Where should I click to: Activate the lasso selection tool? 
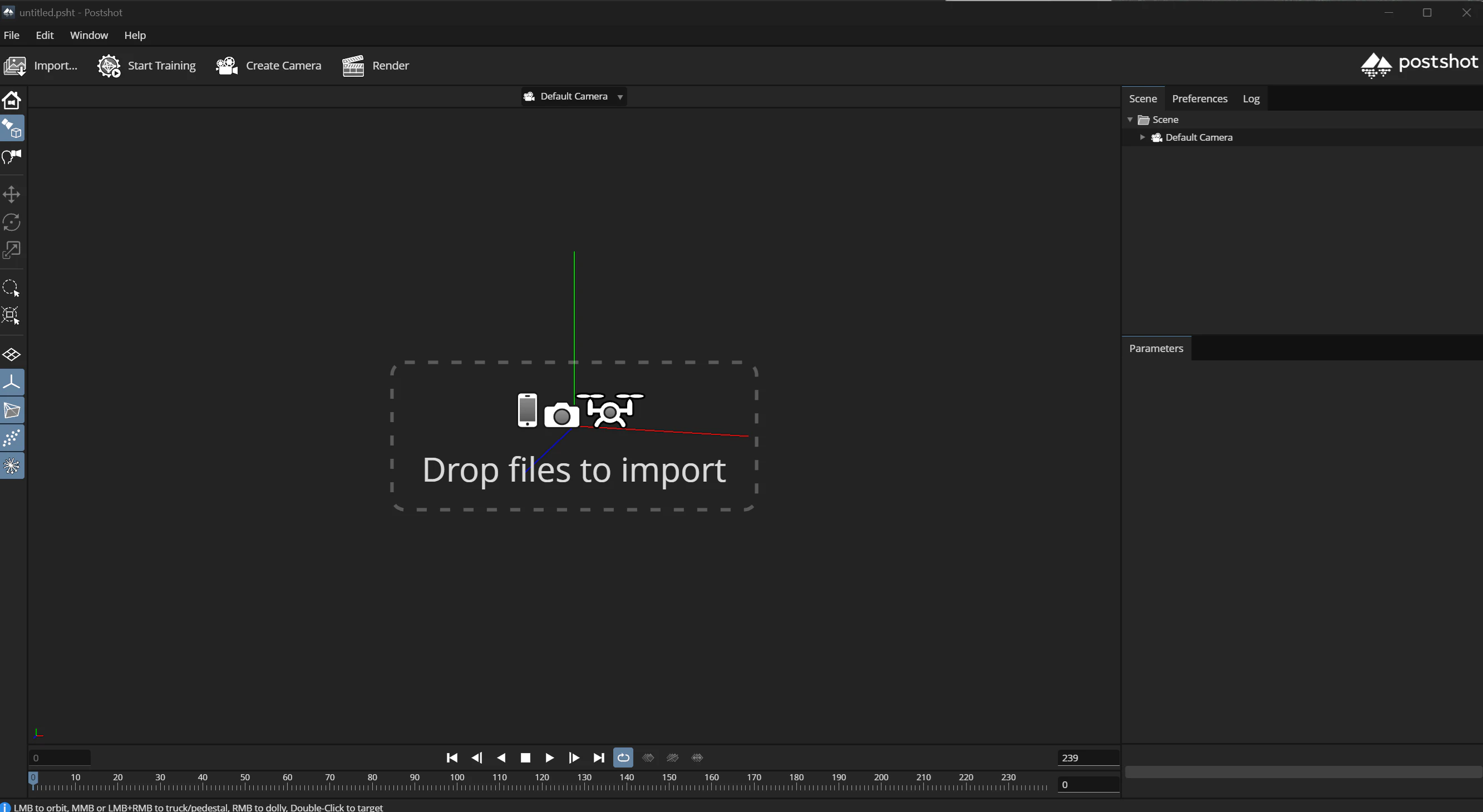click(x=12, y=287)
